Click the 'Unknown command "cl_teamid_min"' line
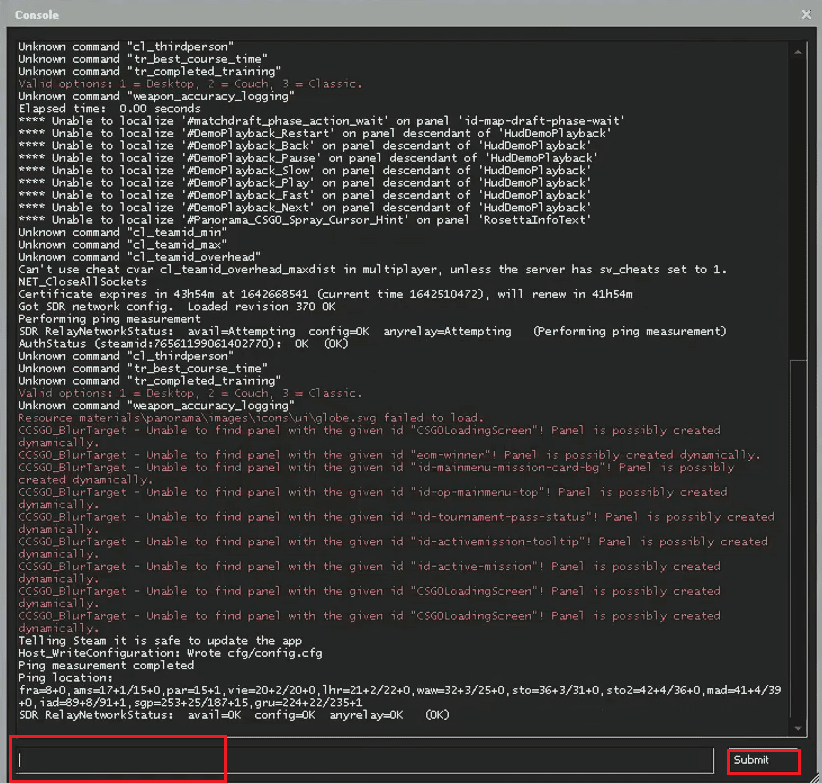822x783 pixels. tap(123, 232)
